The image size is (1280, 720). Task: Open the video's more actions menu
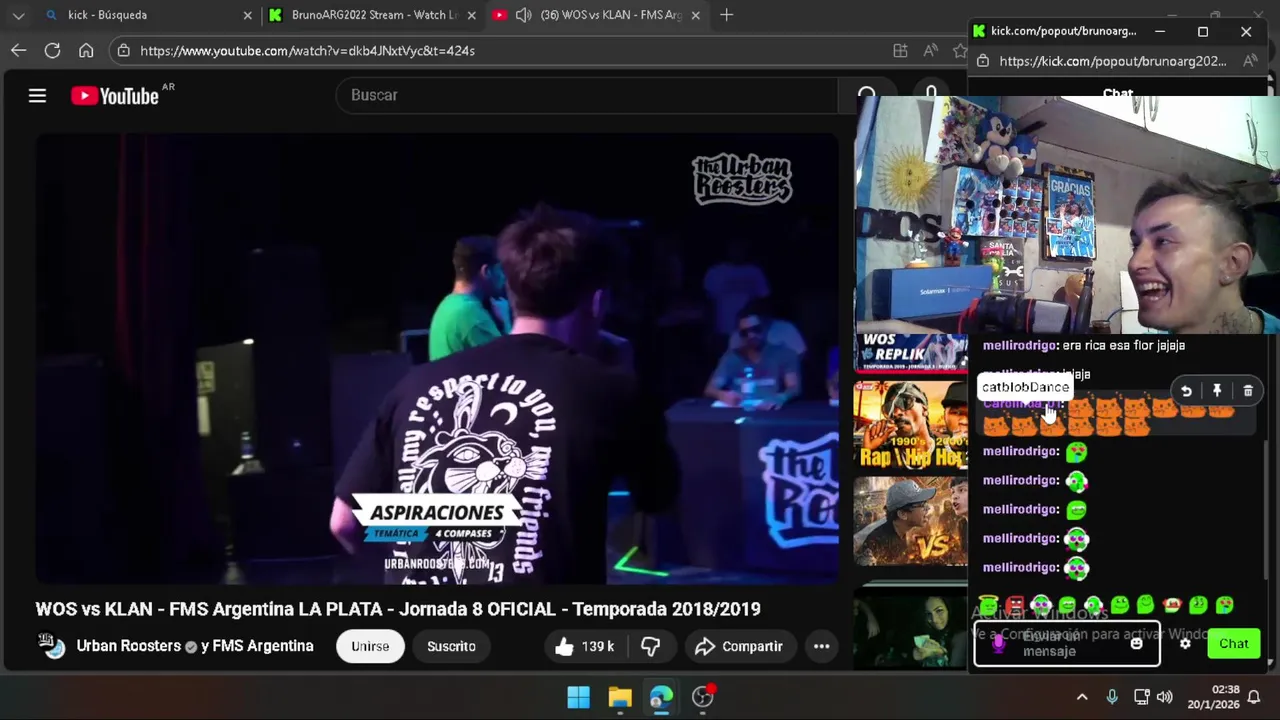coord(821,646)
